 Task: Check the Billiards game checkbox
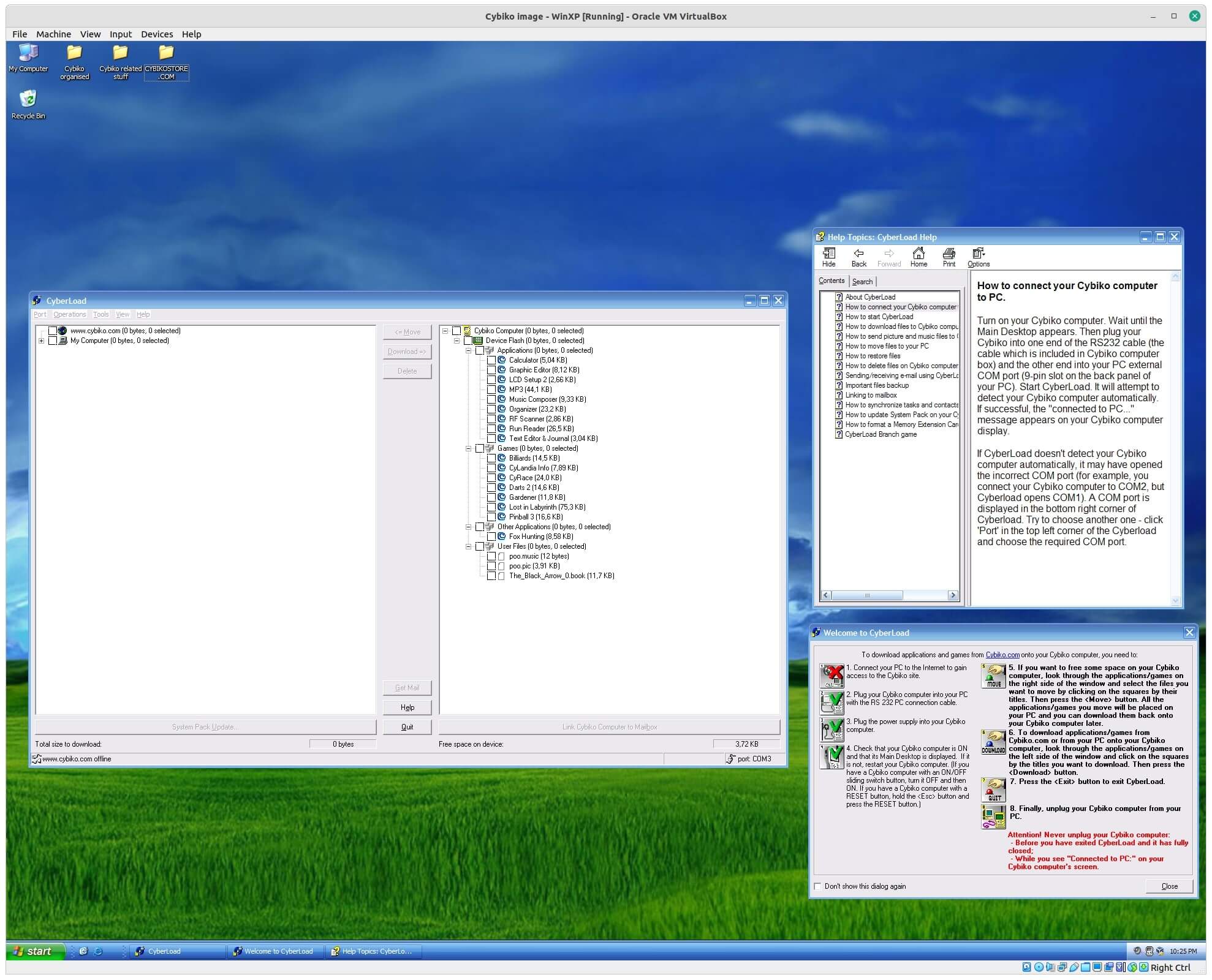tap(493, 458)
